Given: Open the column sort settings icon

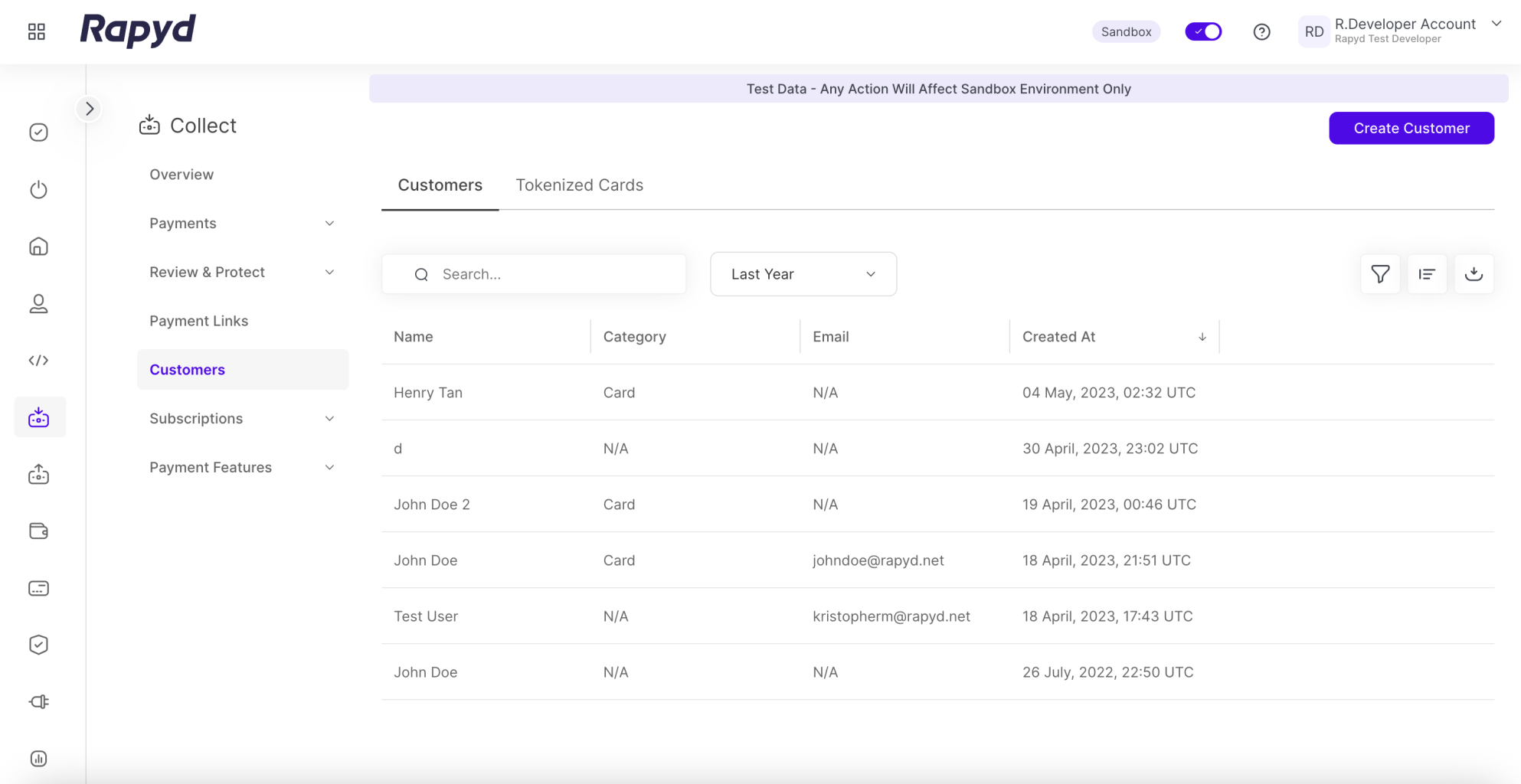Looking at the screenshot, I should [1427, 274].
